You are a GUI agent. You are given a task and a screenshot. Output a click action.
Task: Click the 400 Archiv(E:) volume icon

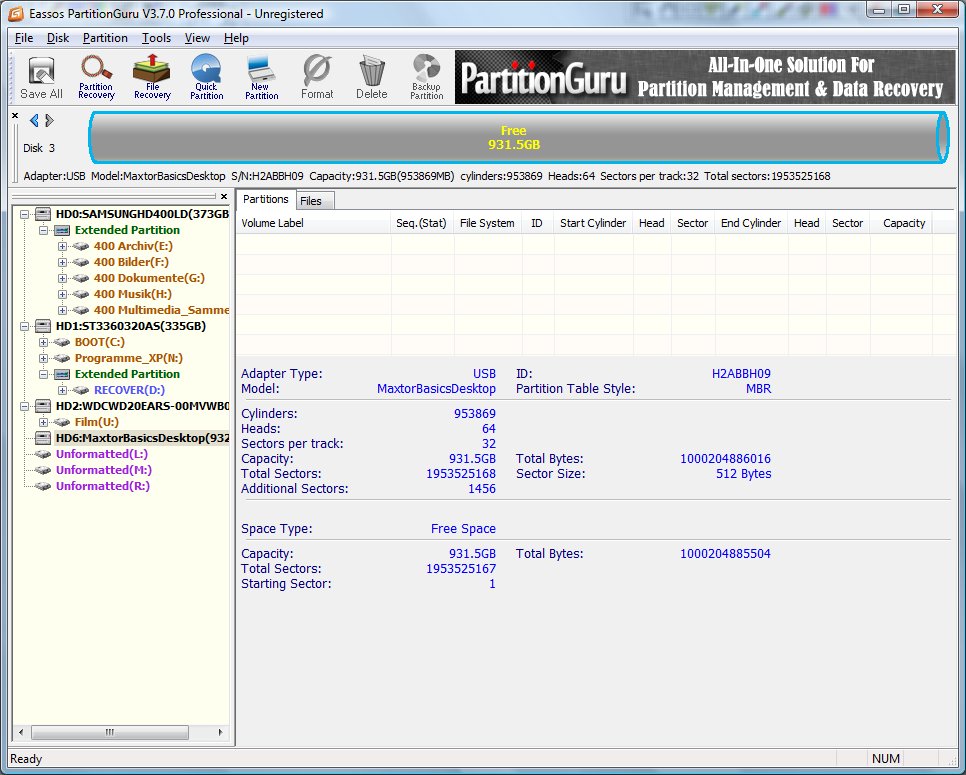[x=81, y=246]
